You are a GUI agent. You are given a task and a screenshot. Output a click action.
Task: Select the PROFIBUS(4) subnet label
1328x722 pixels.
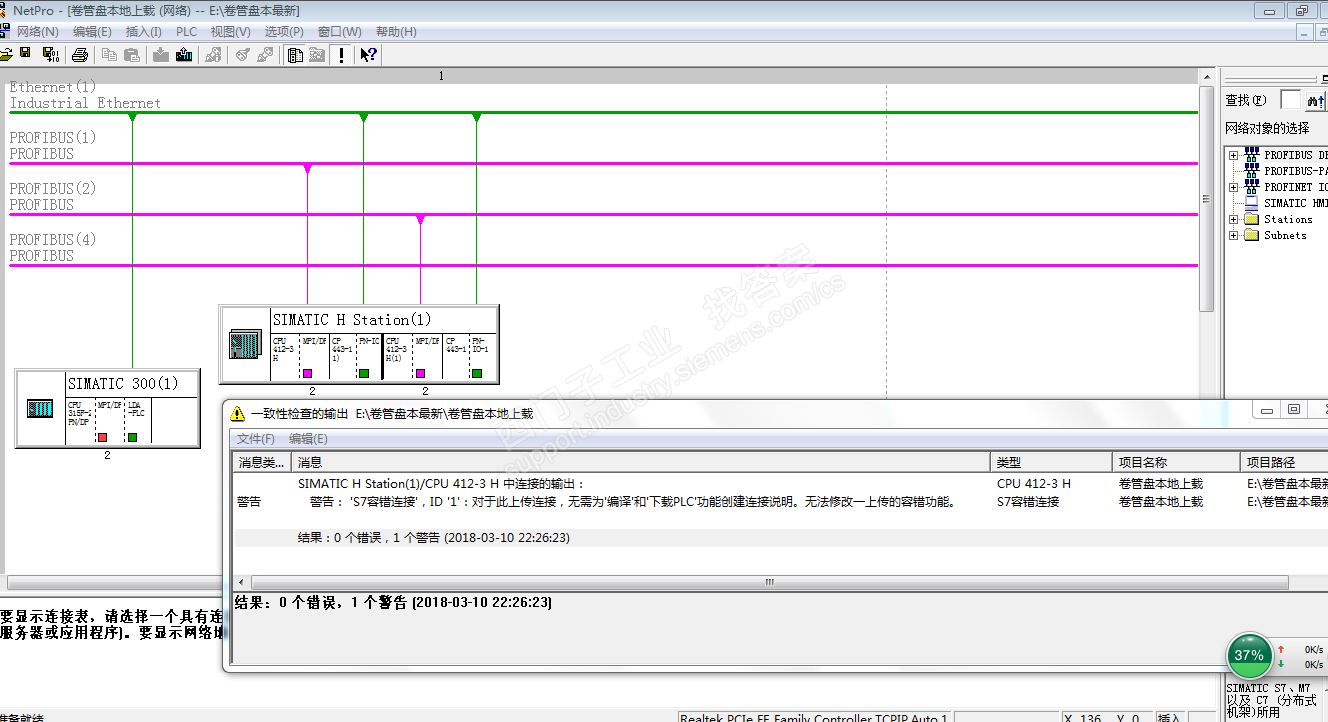point(53,247)
